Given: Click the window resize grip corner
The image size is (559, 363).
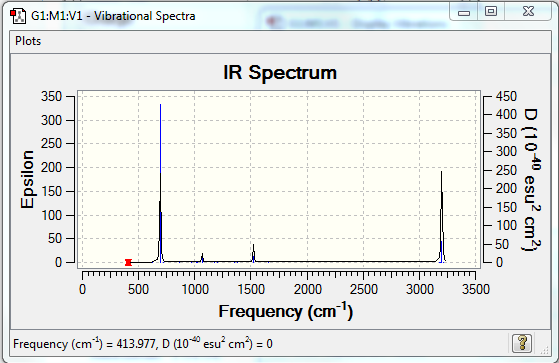Looking at the screenshot, I should pyautogui.click(x=544, y=351).
